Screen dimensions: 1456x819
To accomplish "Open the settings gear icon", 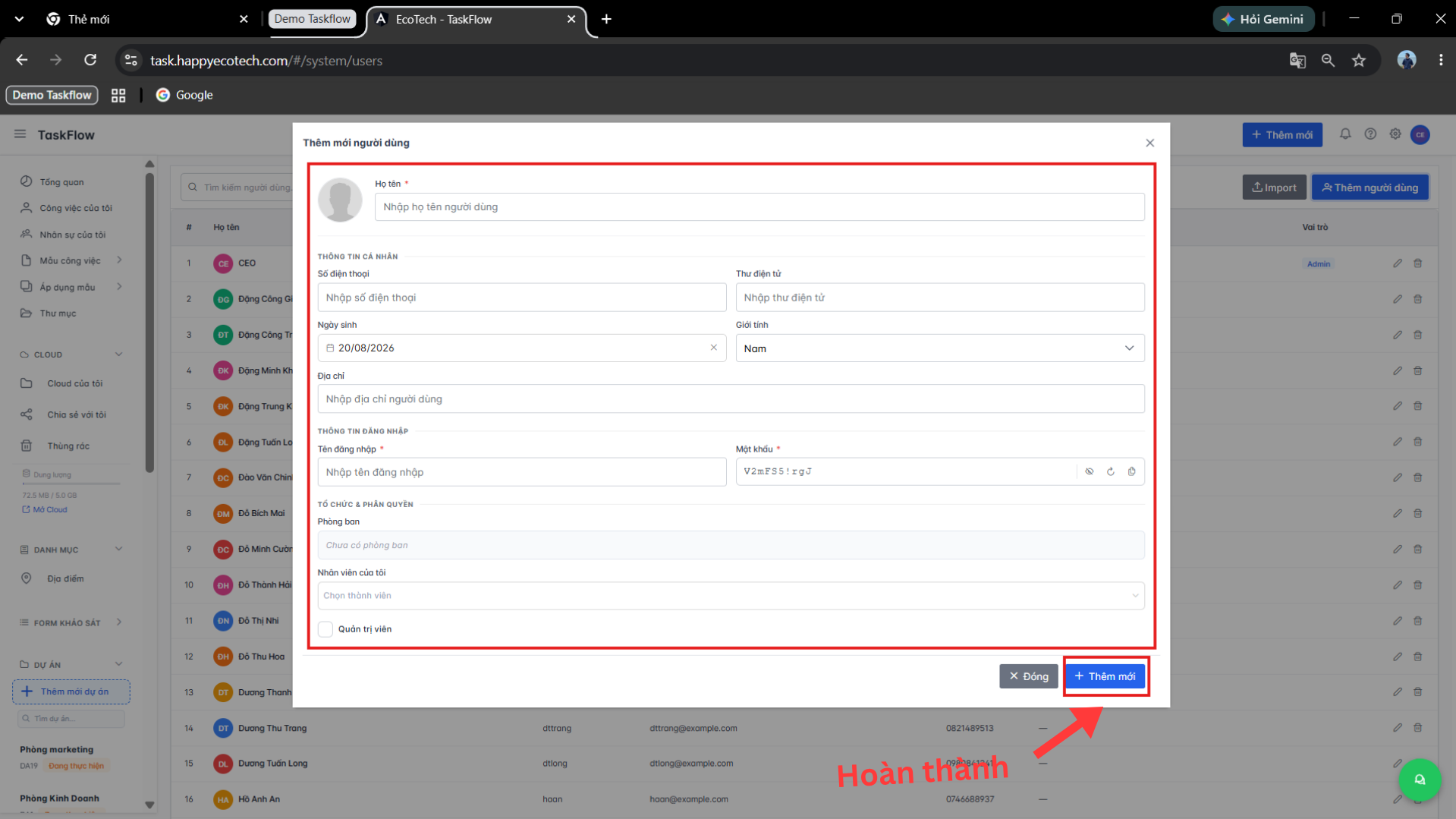I will click(x=1395, y=134).
